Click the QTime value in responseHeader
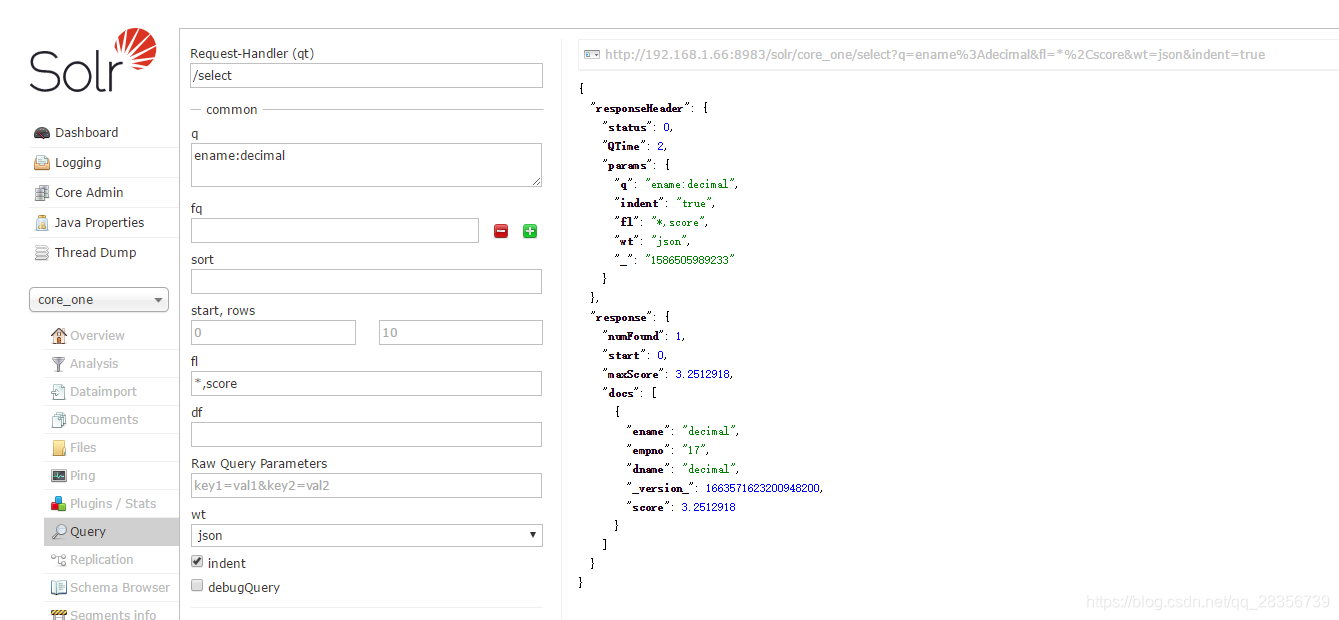 [x=661, y=146]
